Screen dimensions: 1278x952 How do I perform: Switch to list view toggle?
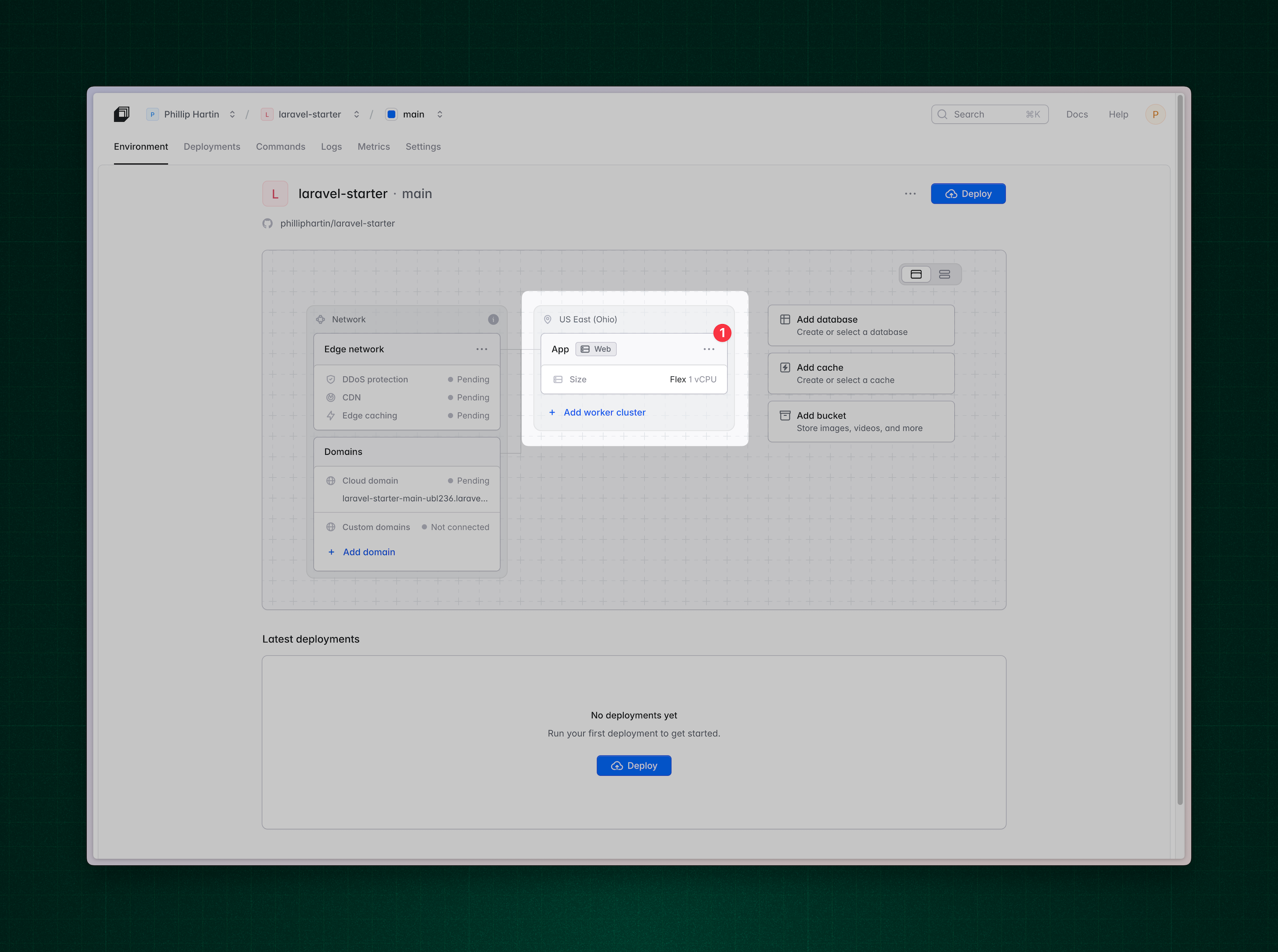pos(944,274)
